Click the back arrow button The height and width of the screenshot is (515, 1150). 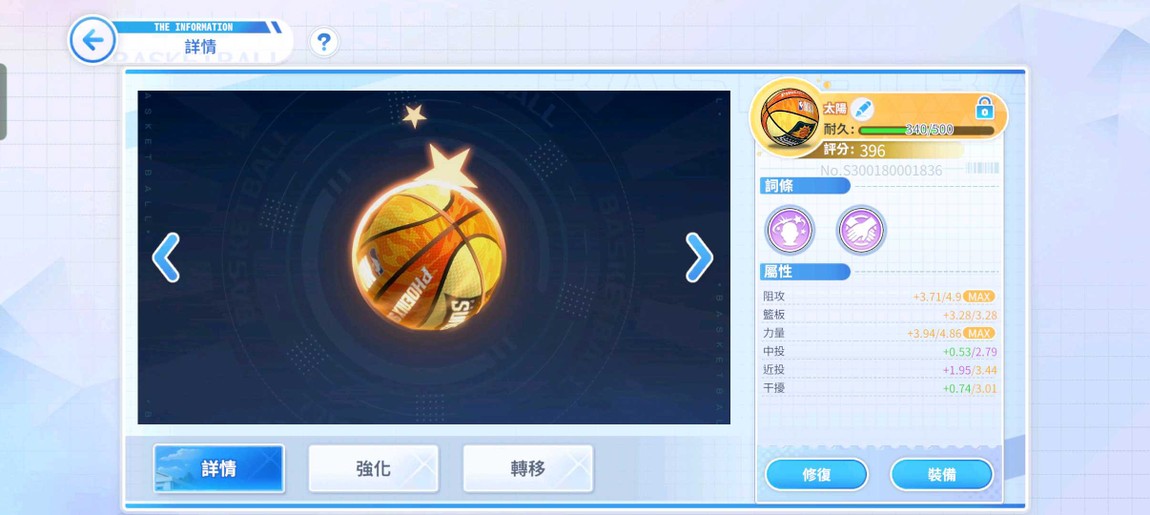tap(92, 40)
